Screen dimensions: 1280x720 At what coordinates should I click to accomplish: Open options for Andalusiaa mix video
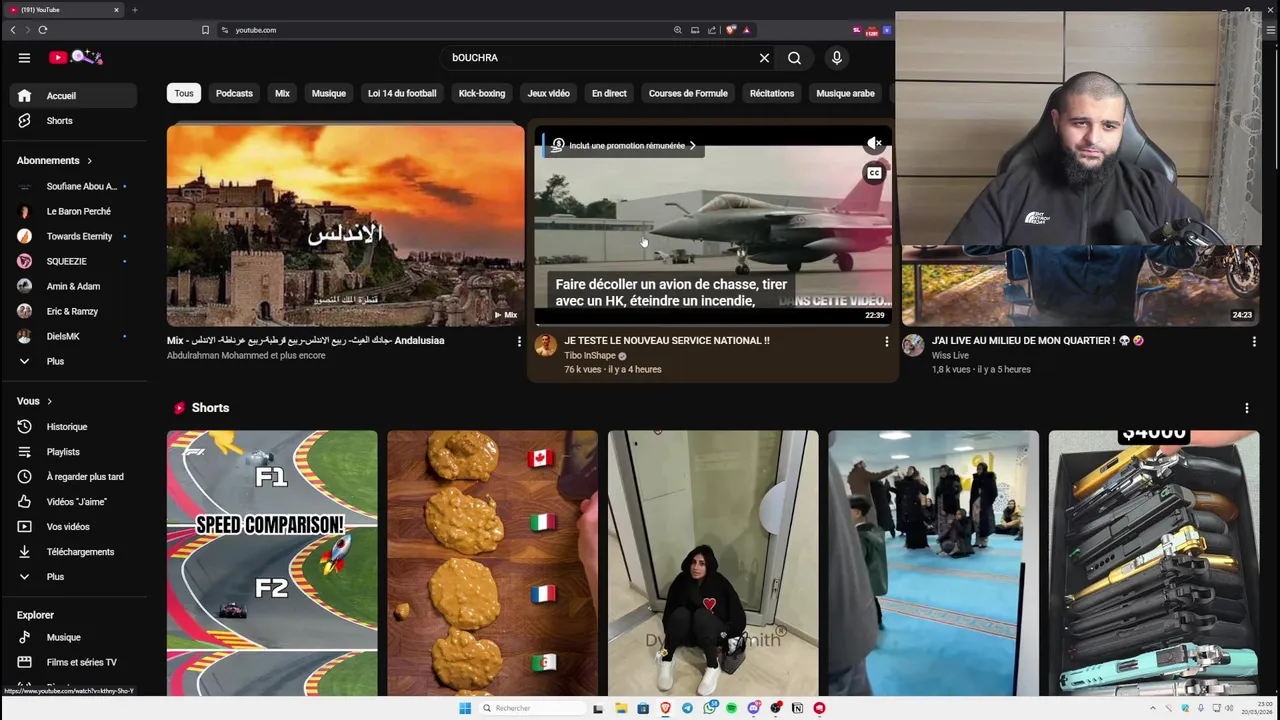tap(519, 342)
